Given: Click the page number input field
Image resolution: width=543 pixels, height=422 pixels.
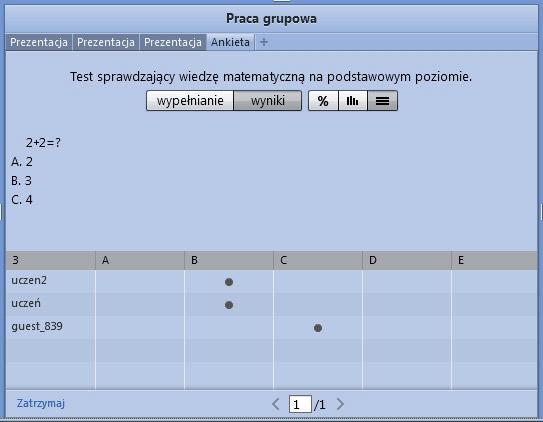Looking at the screenshot, I should point(300,404).
